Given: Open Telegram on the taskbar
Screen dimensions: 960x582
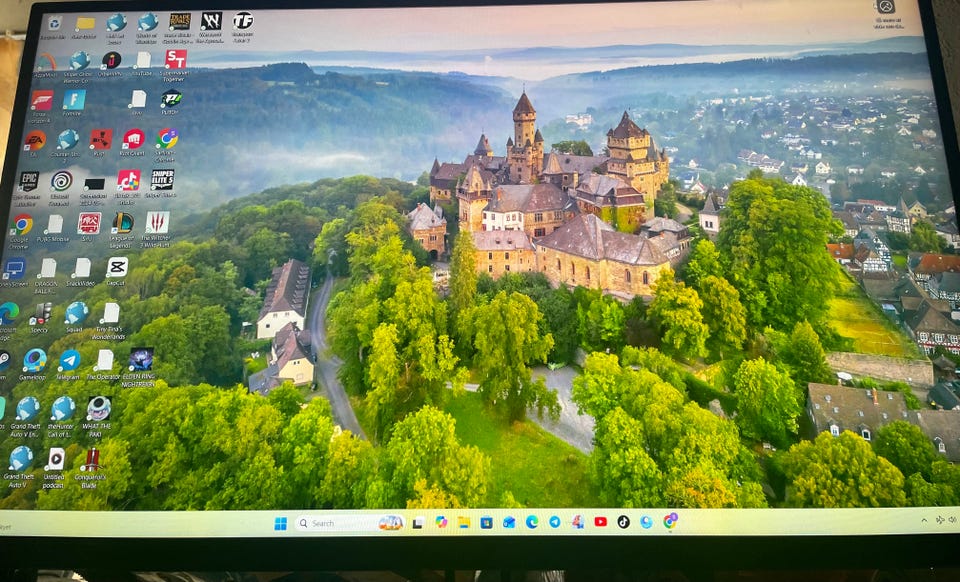Looking at the screenshot, I should point(555,522).
